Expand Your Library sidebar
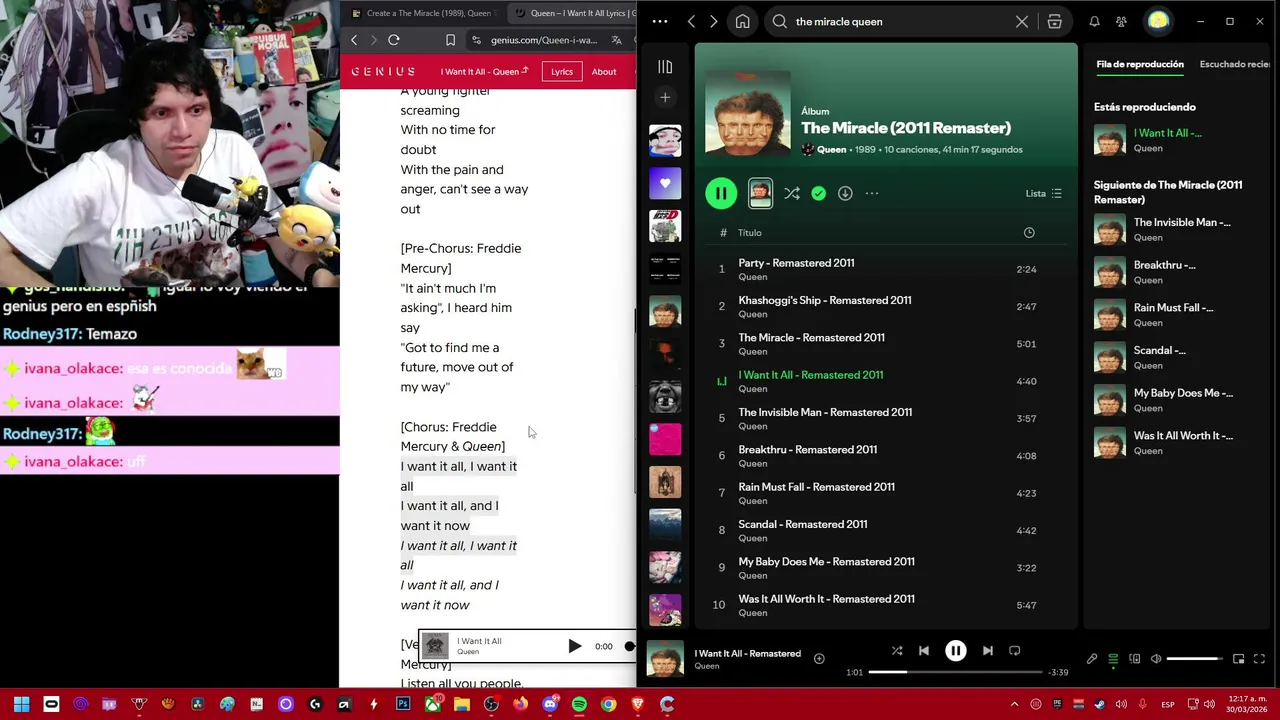This screenshot has width=1280, height=720. click(665, 67)
